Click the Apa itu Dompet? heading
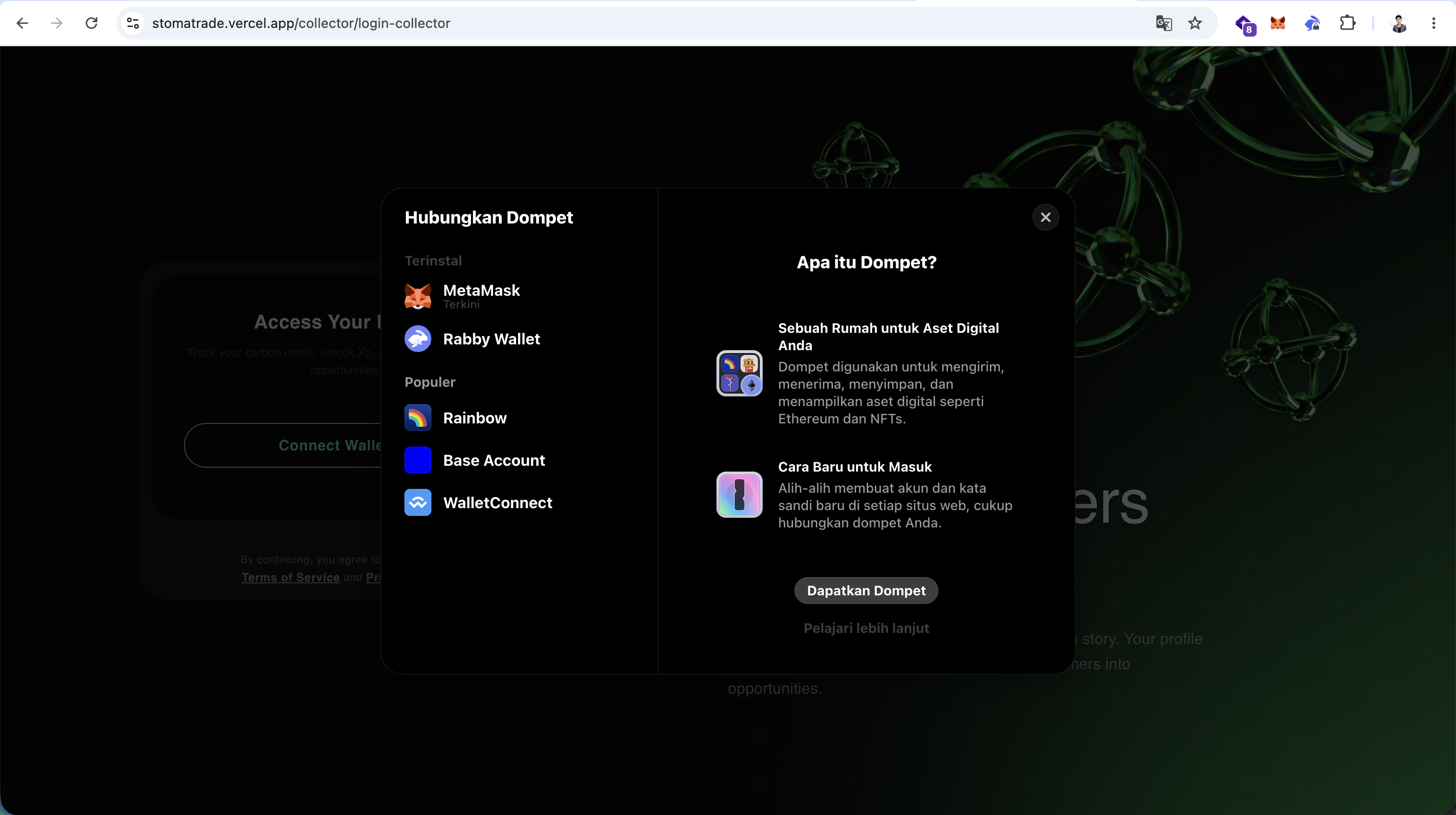1456x815 pixels. tap(866, 263)
